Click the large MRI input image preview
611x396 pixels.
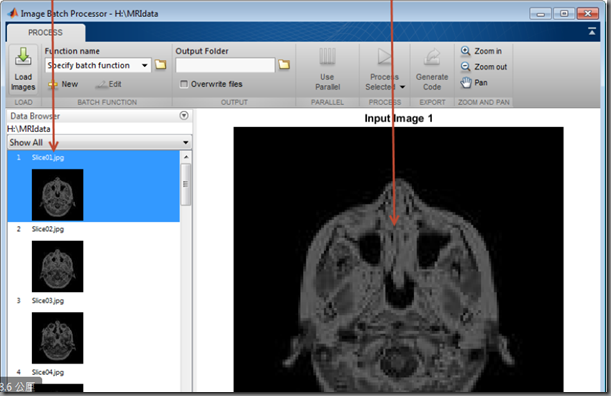coord(398,259)
